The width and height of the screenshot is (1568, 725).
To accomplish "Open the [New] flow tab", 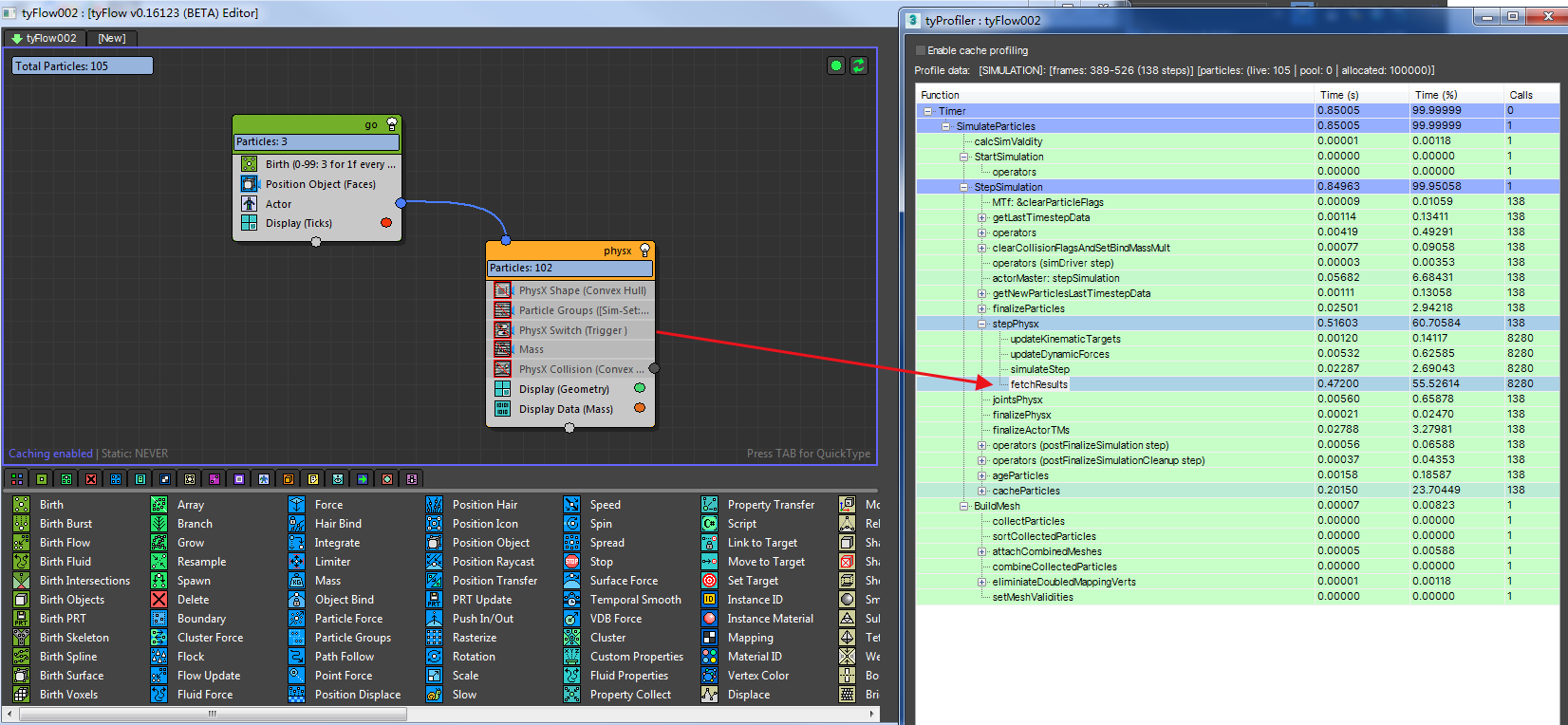I will [x=112, y=38].
